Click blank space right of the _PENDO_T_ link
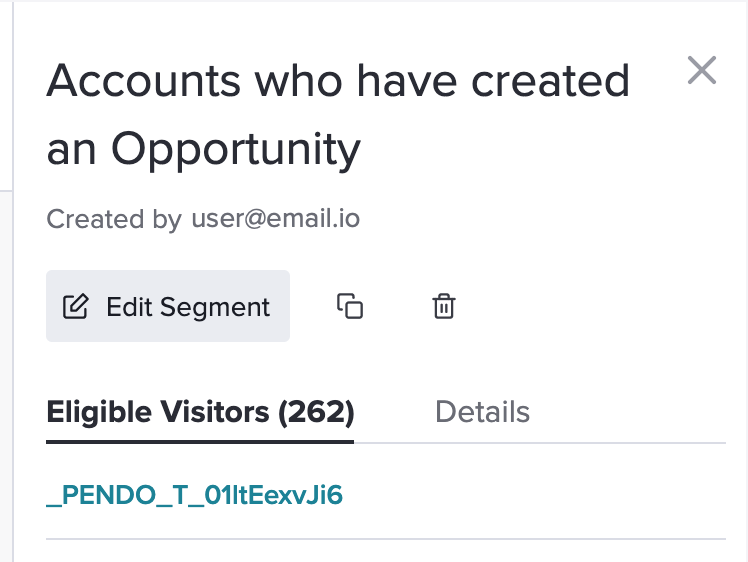Image resolution: width=748 pixels, height=562 pixels. click(534, 495)
